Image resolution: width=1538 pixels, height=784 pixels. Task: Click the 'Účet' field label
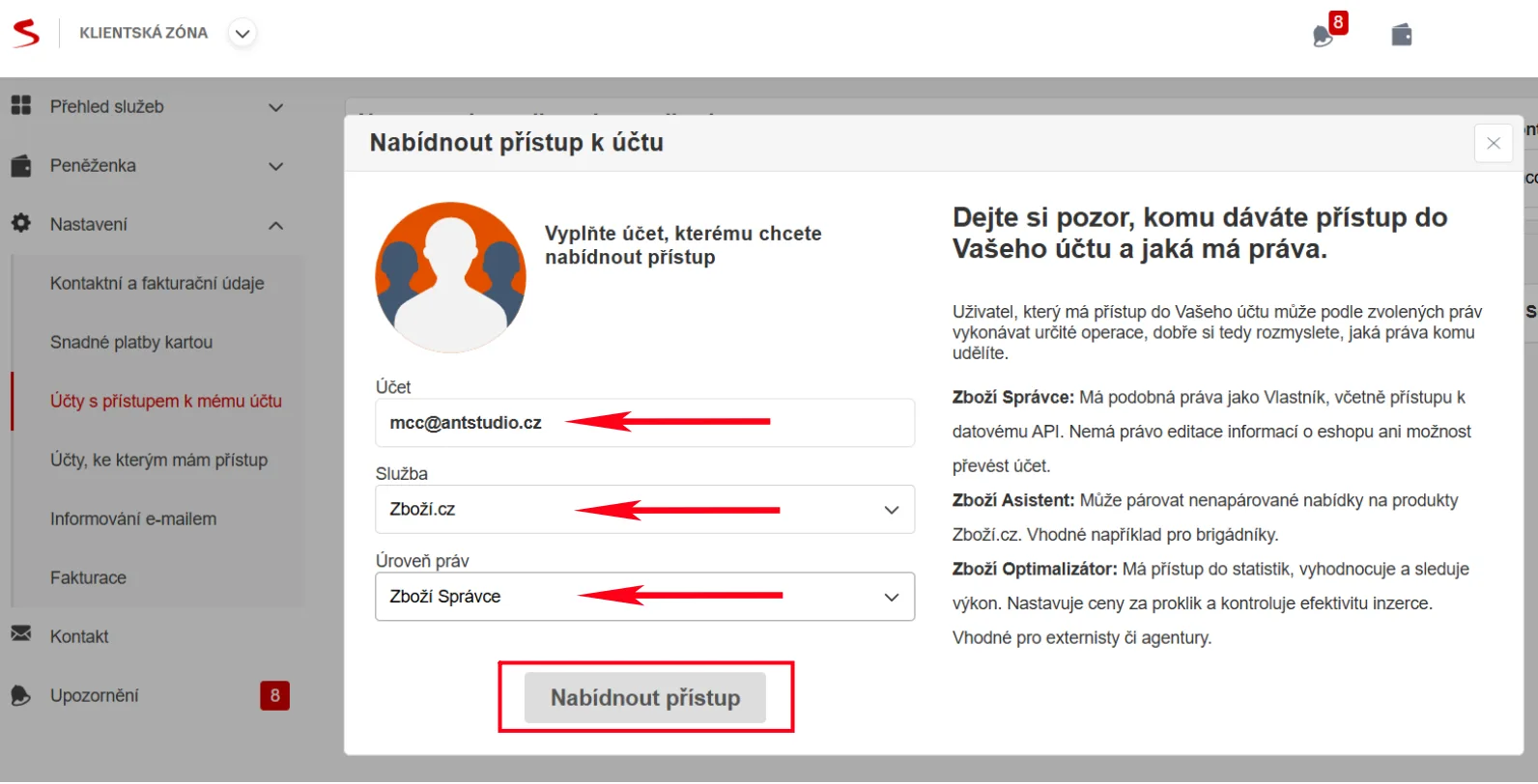point(393,387)
